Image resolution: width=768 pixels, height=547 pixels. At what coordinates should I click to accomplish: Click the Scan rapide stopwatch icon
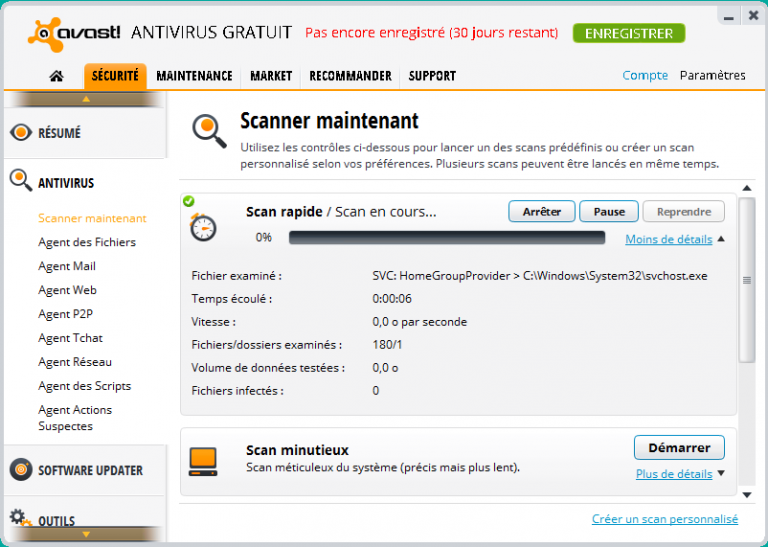(x=203, y=227)
